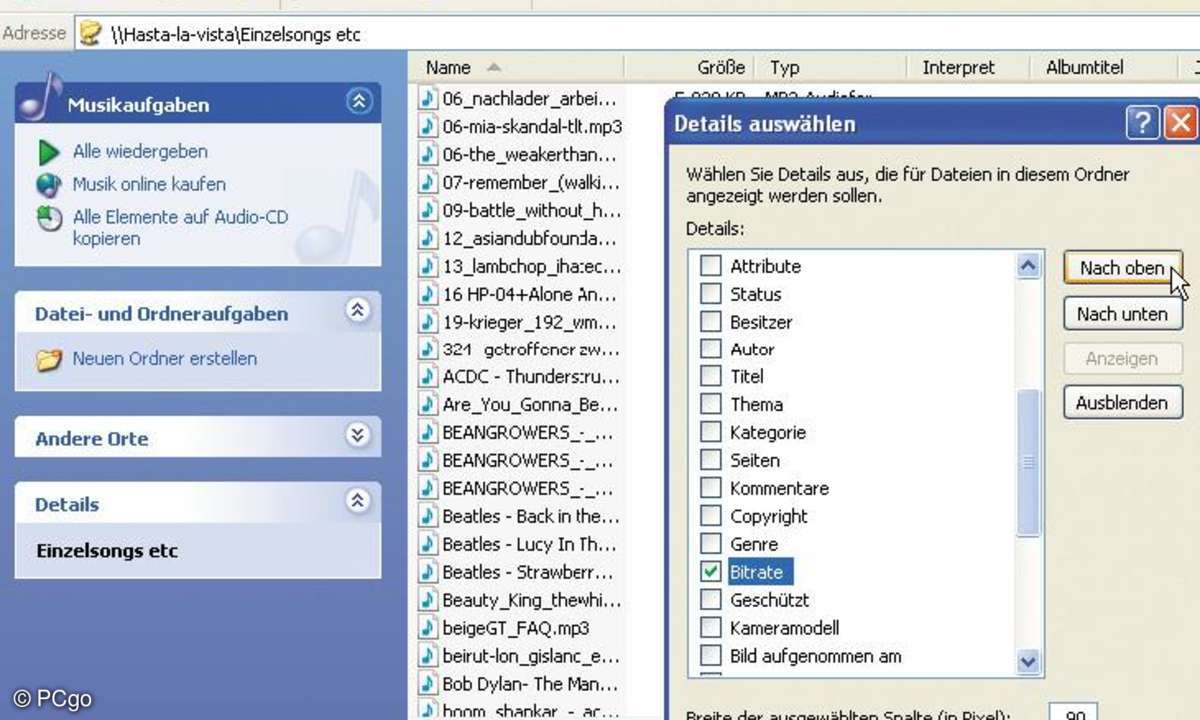Click the music icon of Beatles - Strawberr file
This screenshot has width=1200, height=720.
428,572
